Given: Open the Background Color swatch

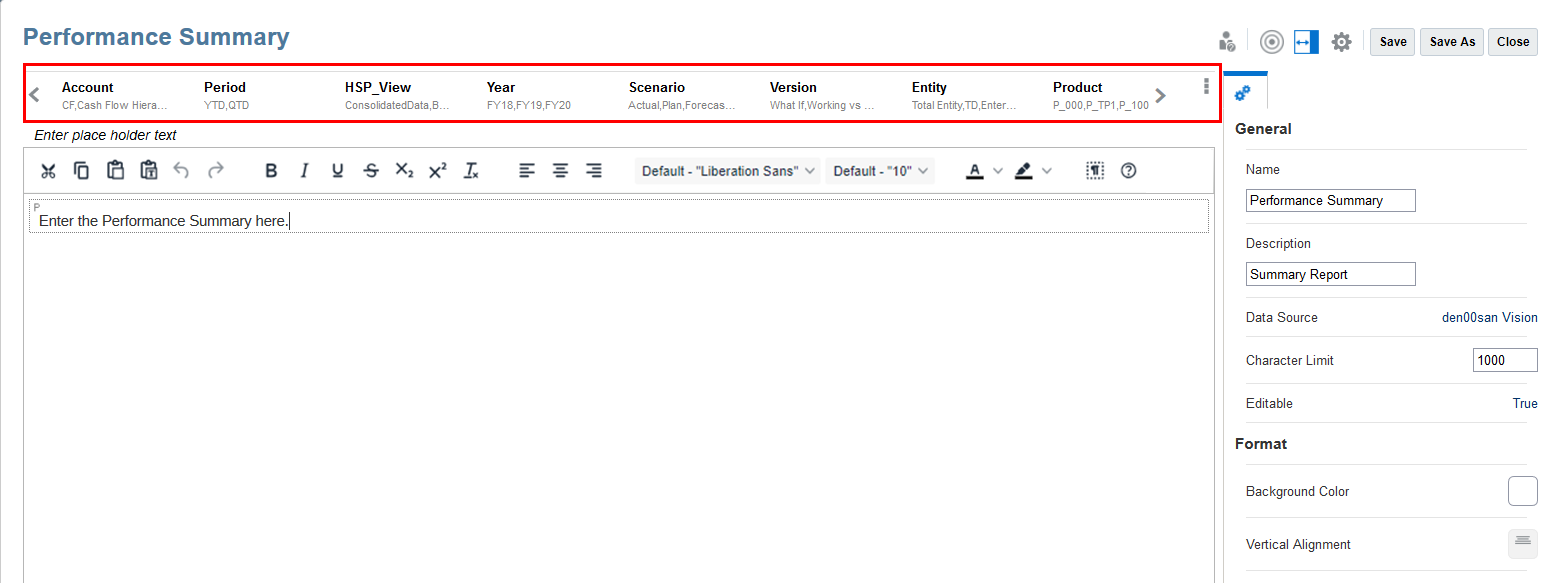Looking at the screenshot, I should (x=1522, y=491).
